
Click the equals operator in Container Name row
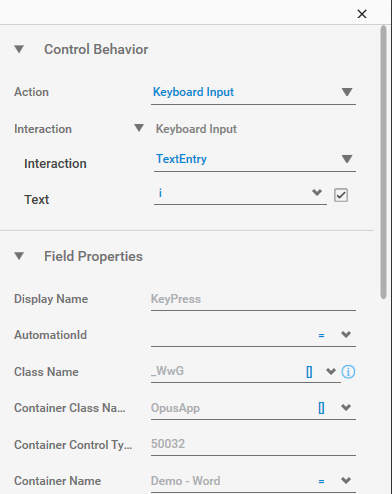(321, 481)
